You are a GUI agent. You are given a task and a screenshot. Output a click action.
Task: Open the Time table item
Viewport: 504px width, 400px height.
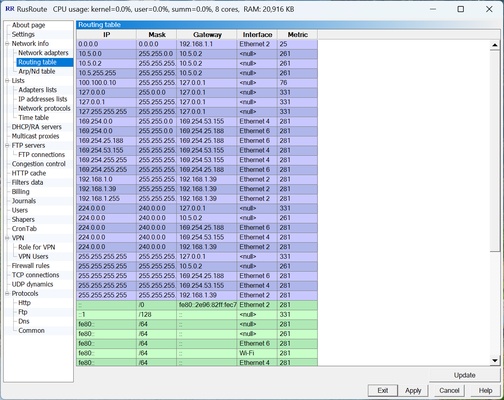click(x=33, y=118)
